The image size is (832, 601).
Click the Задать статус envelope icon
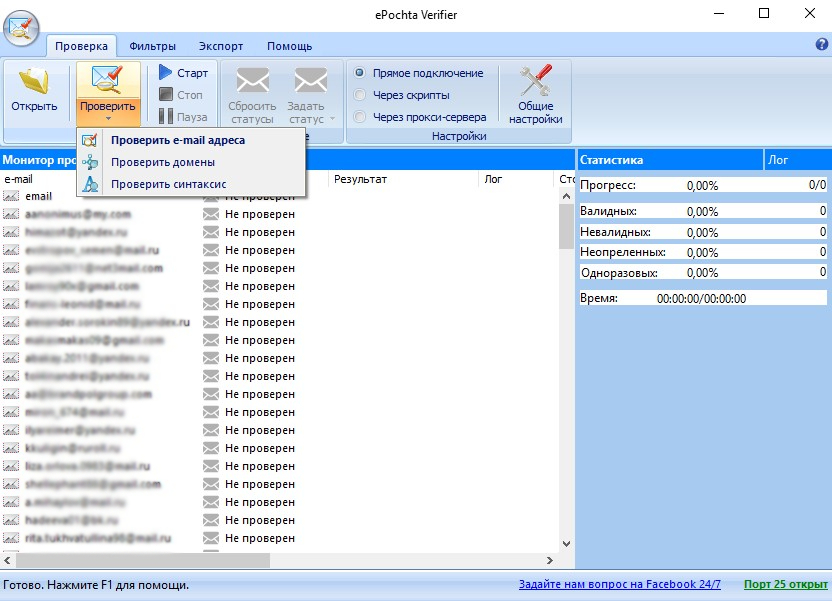[x=310, y=81]
